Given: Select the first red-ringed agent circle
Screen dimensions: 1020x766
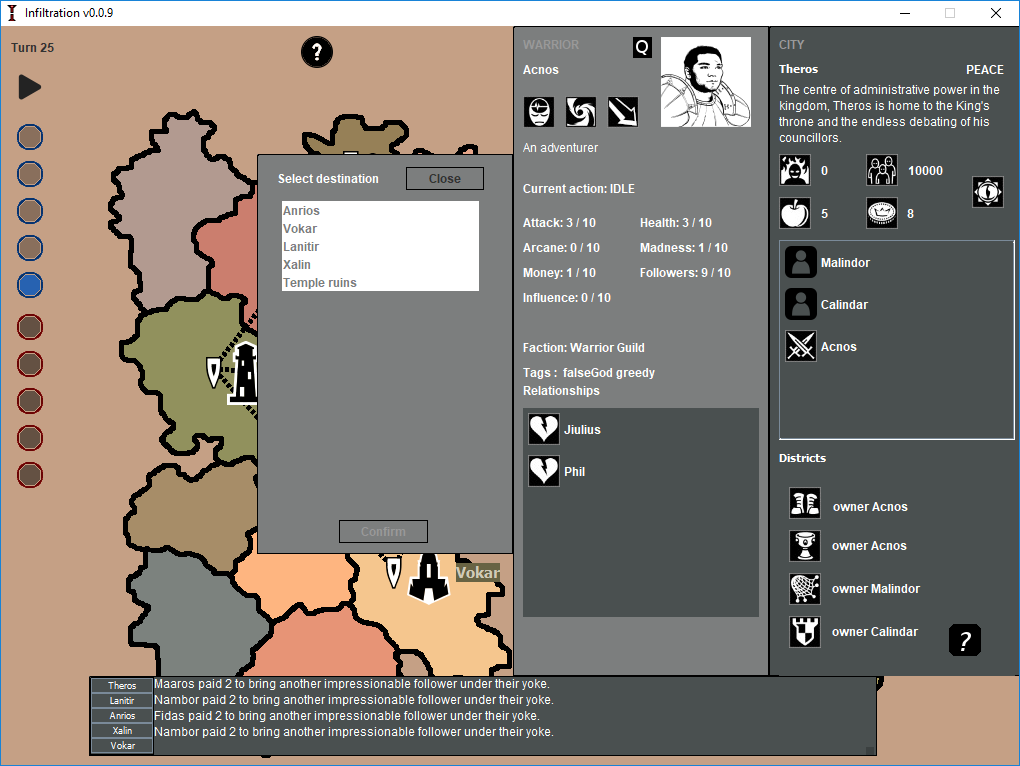Looking at the screenshot, I should [30, 327].
